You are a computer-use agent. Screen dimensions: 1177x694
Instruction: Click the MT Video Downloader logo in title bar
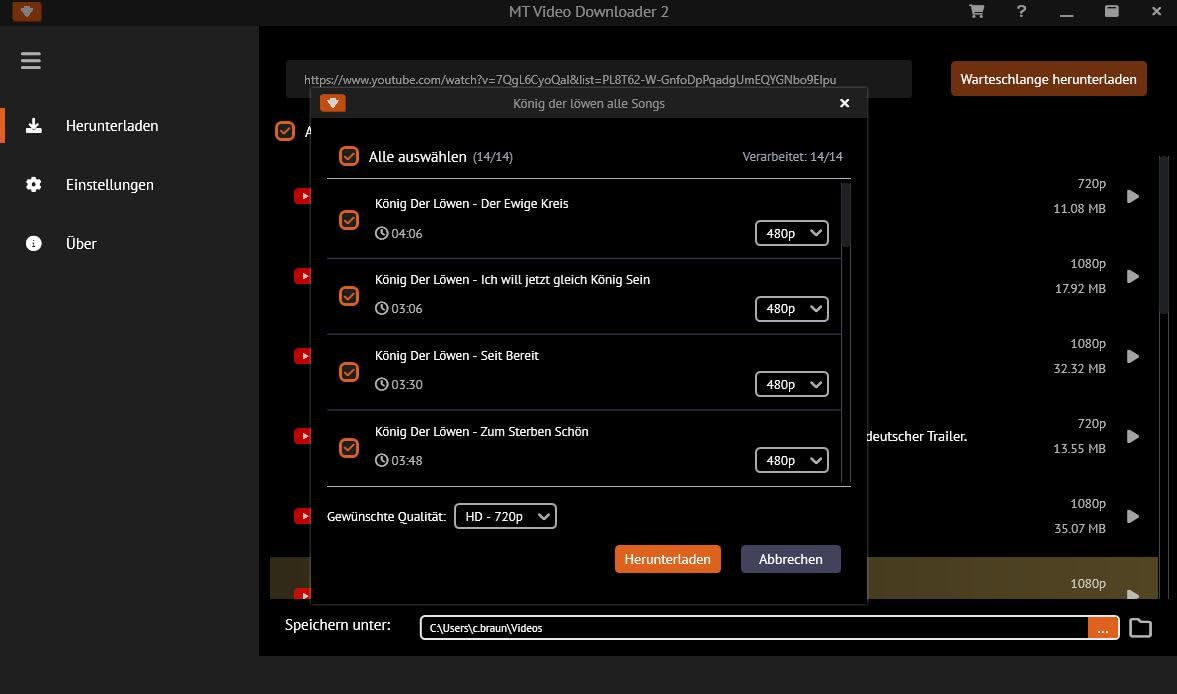click(27, 11)
